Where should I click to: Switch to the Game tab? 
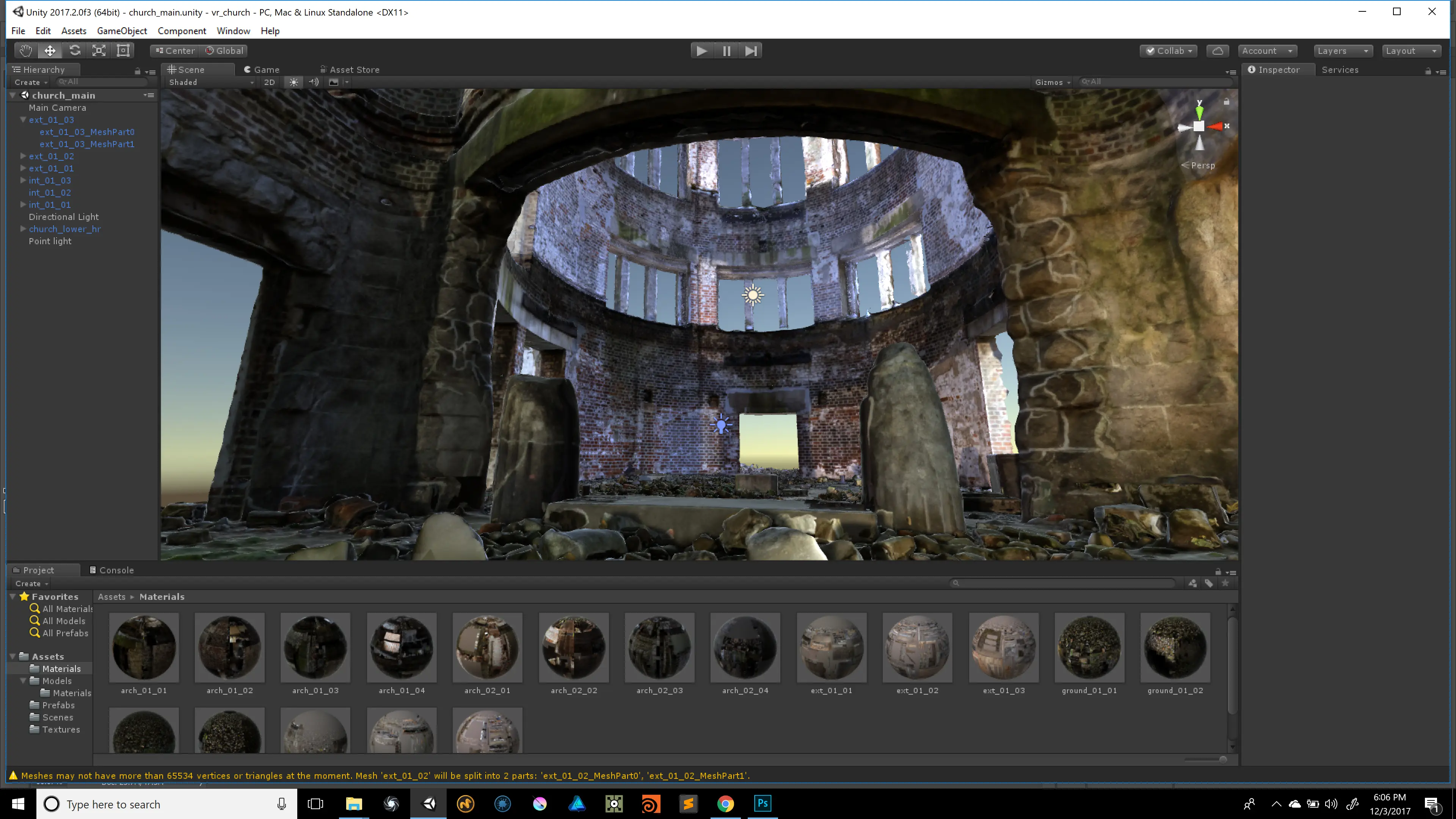coord(262,69)
